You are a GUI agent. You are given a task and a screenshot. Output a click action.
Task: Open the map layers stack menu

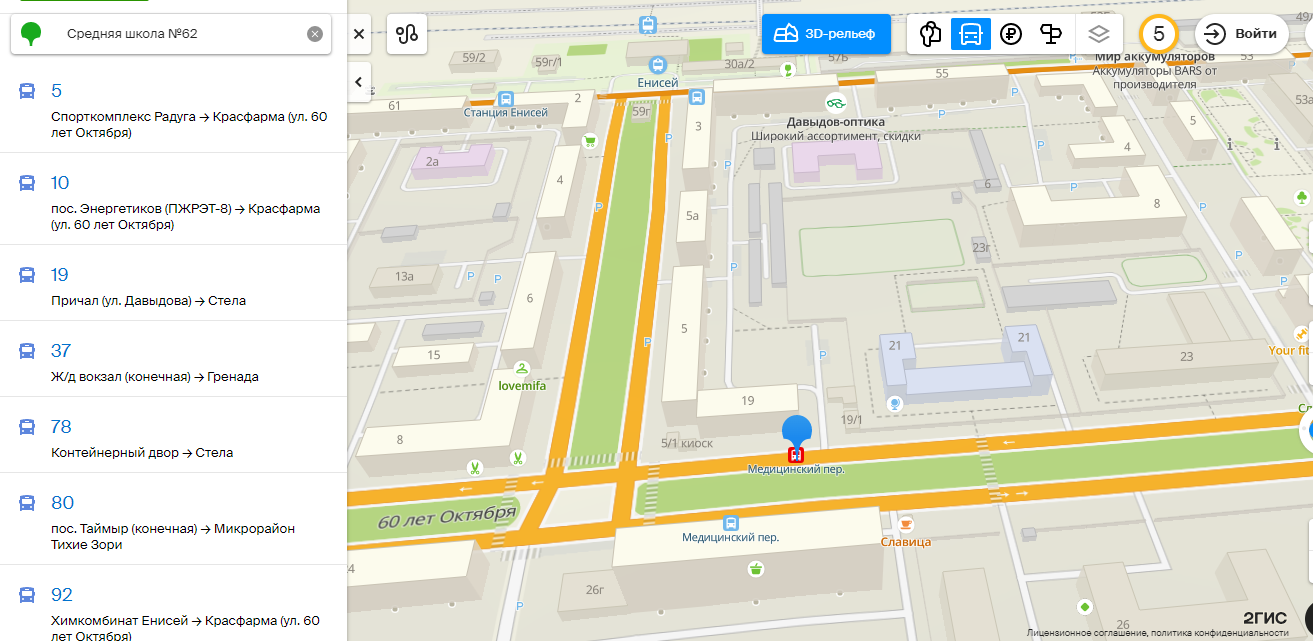coord(1099,34)
